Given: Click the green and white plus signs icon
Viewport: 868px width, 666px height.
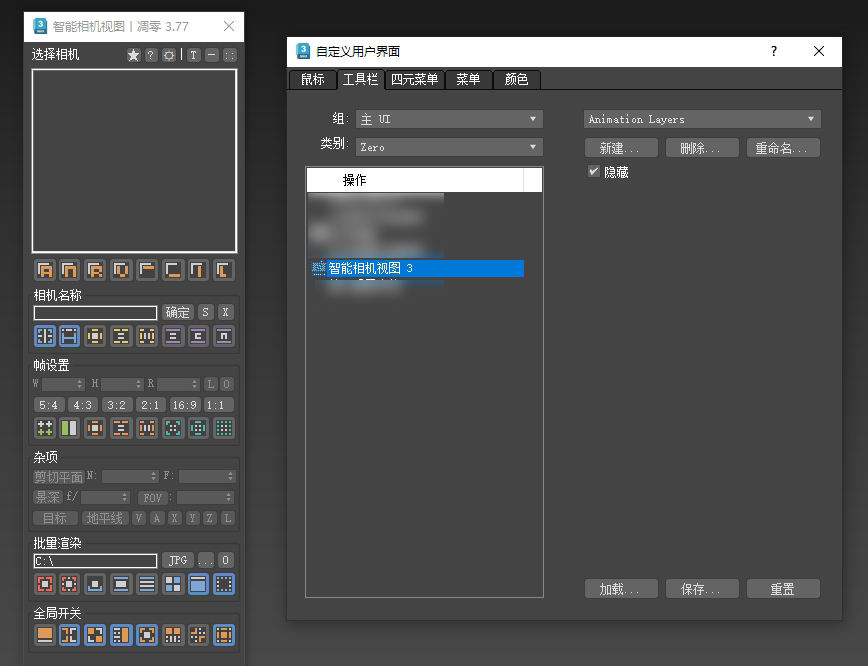Looking at the screenshot, I should (45, 428).
